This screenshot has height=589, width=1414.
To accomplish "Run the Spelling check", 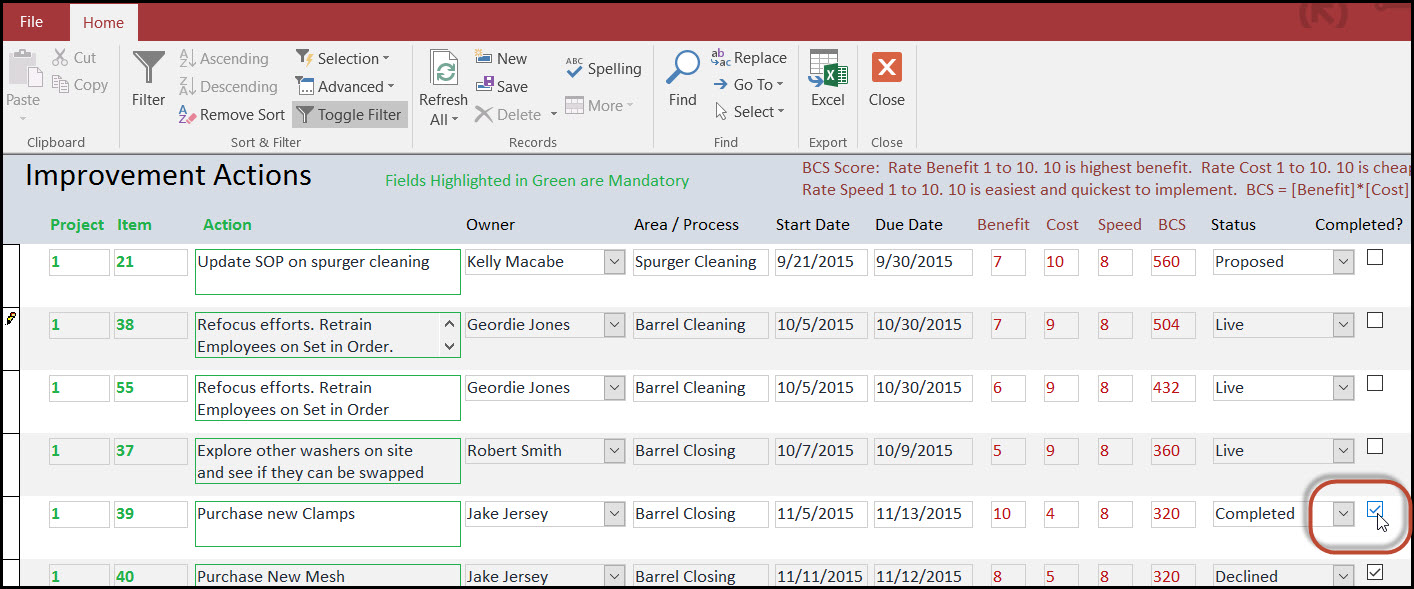I will coord(603,69).
